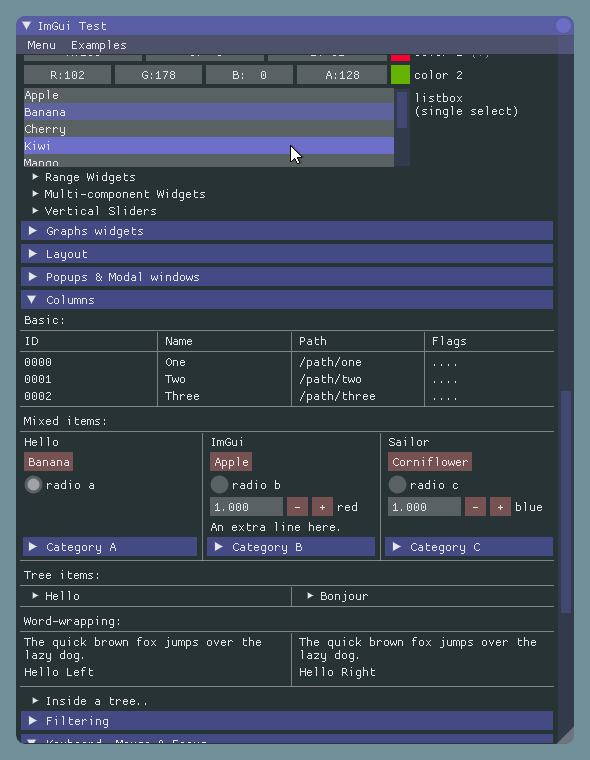Expand the Bonjour tree item
This screenshot has width=590, height=760.
(338, 596)
